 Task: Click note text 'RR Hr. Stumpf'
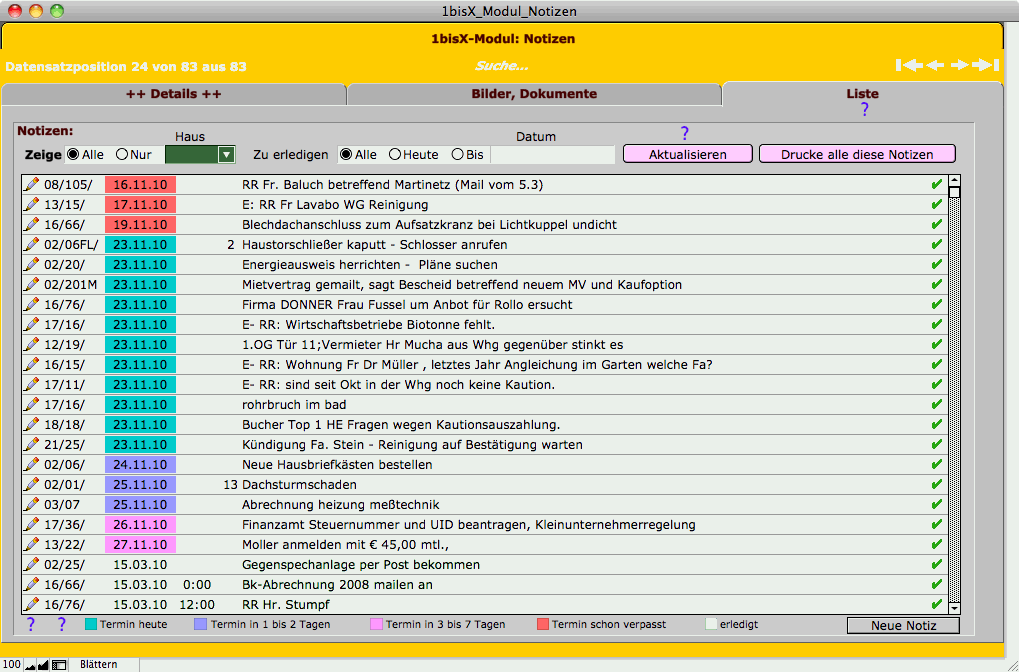(x=286, y=604)
